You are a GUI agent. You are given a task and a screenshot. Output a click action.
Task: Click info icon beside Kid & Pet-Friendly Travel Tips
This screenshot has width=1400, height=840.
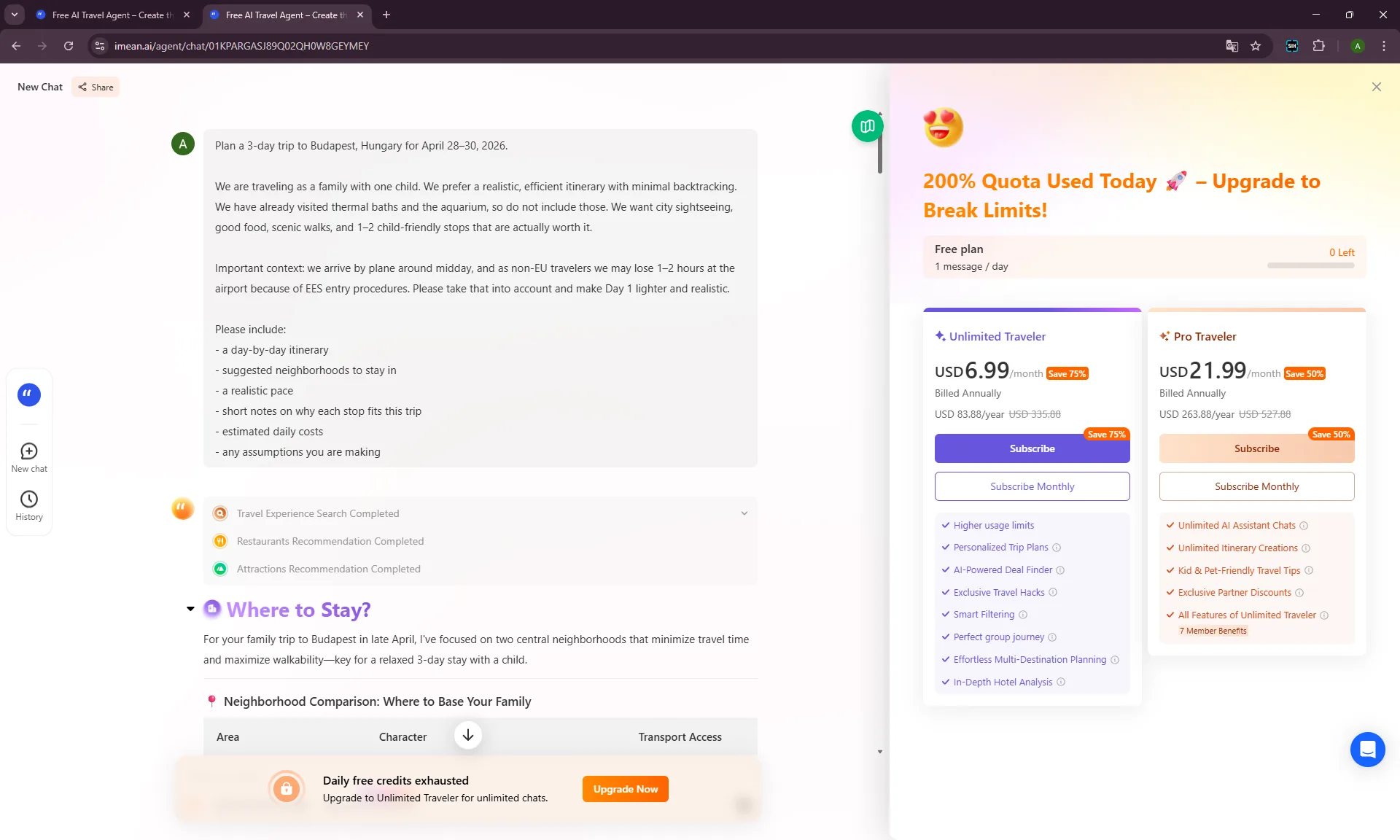click(x=1309, y=571)
